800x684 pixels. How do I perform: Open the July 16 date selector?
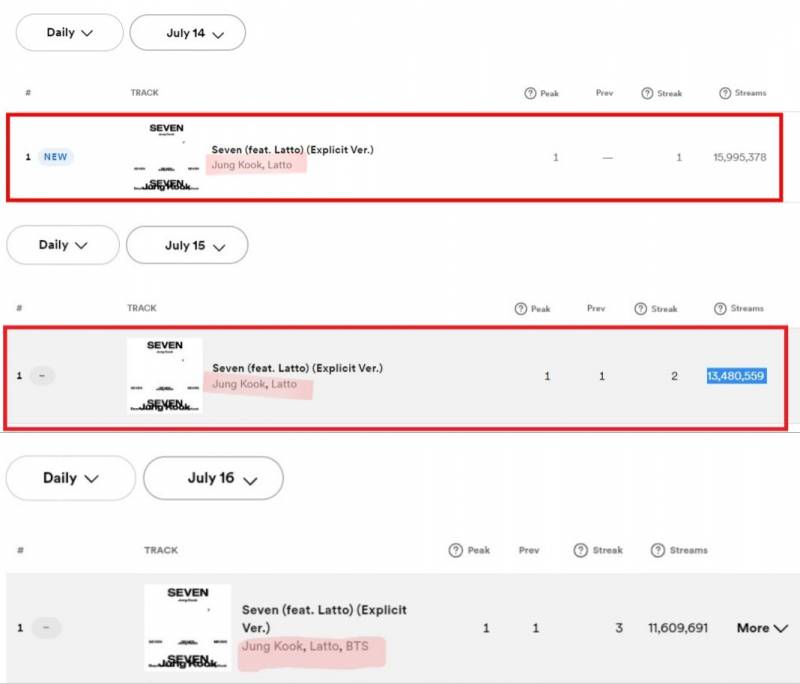coord(213,478)
